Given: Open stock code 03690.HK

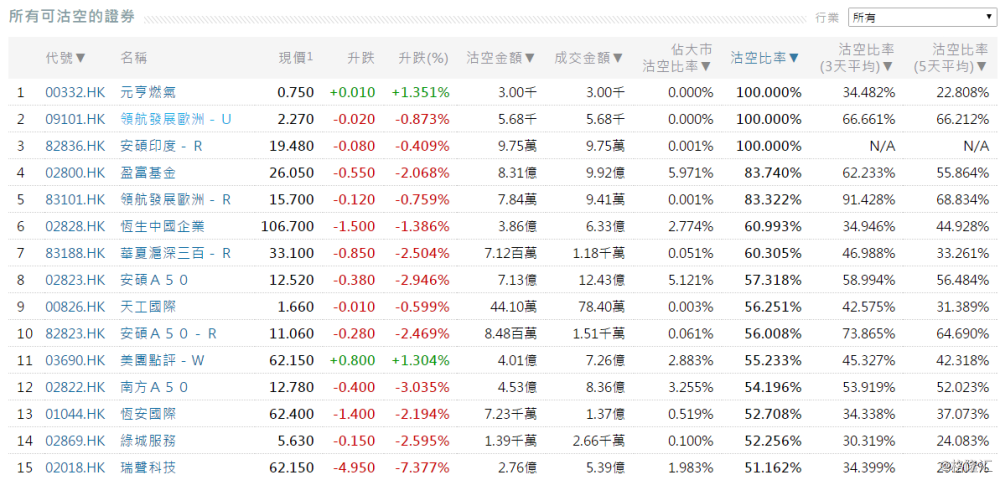Looking at the screenshot, I should (x=75, y=360).
